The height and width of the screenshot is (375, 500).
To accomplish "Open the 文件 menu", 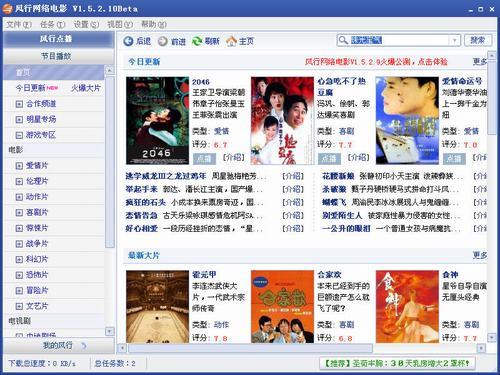I will click(x=19, y=24).
